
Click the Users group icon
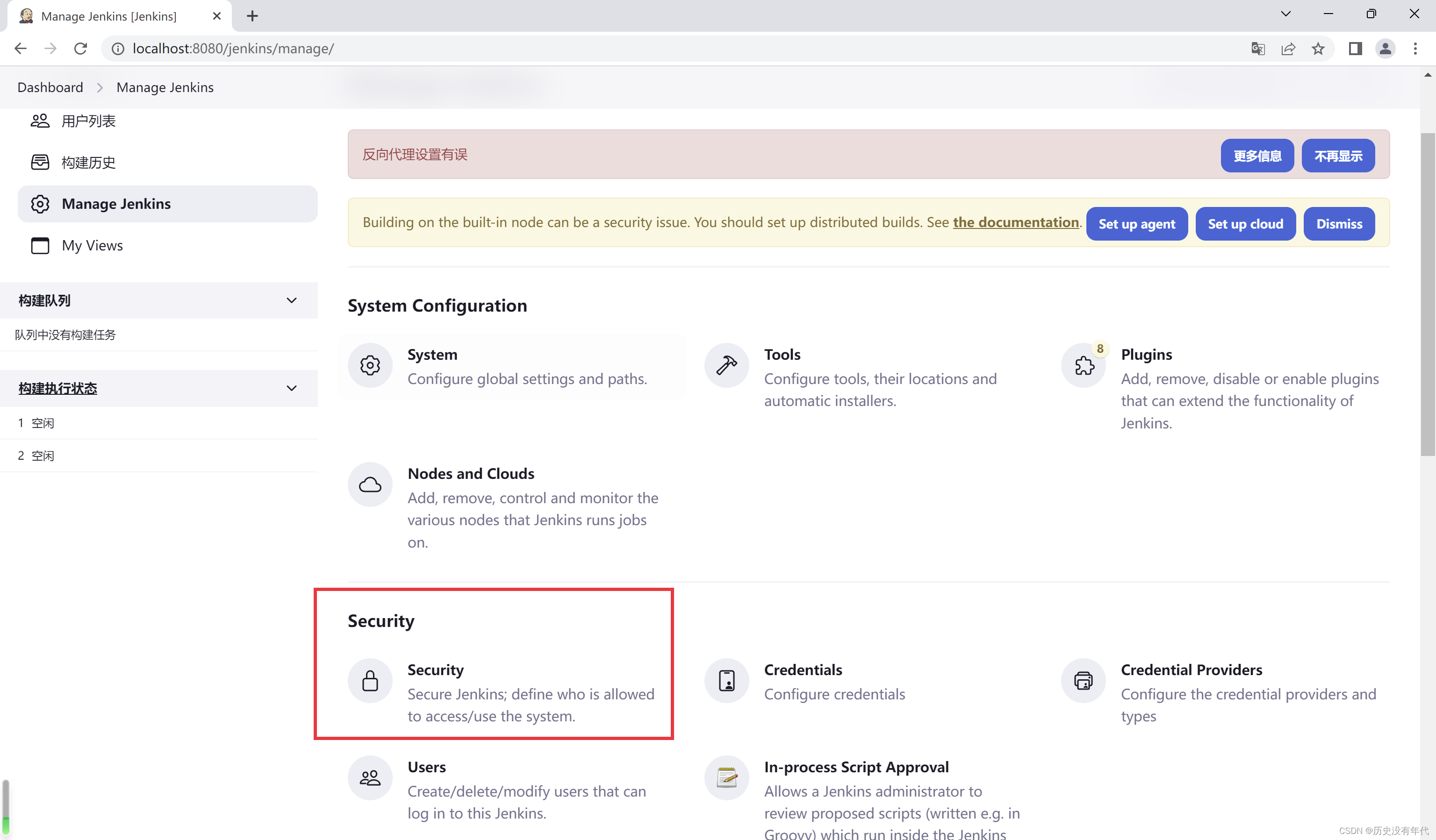370,778
